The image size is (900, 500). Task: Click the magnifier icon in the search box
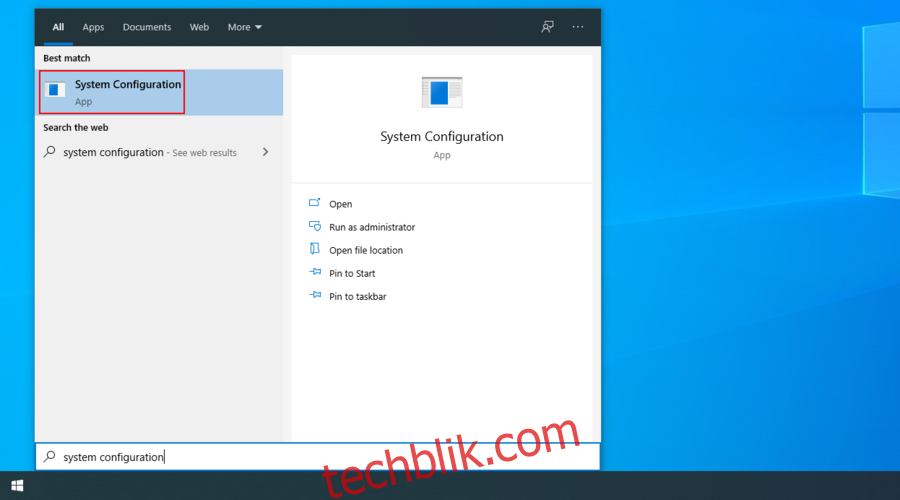[x=50, y=456]
